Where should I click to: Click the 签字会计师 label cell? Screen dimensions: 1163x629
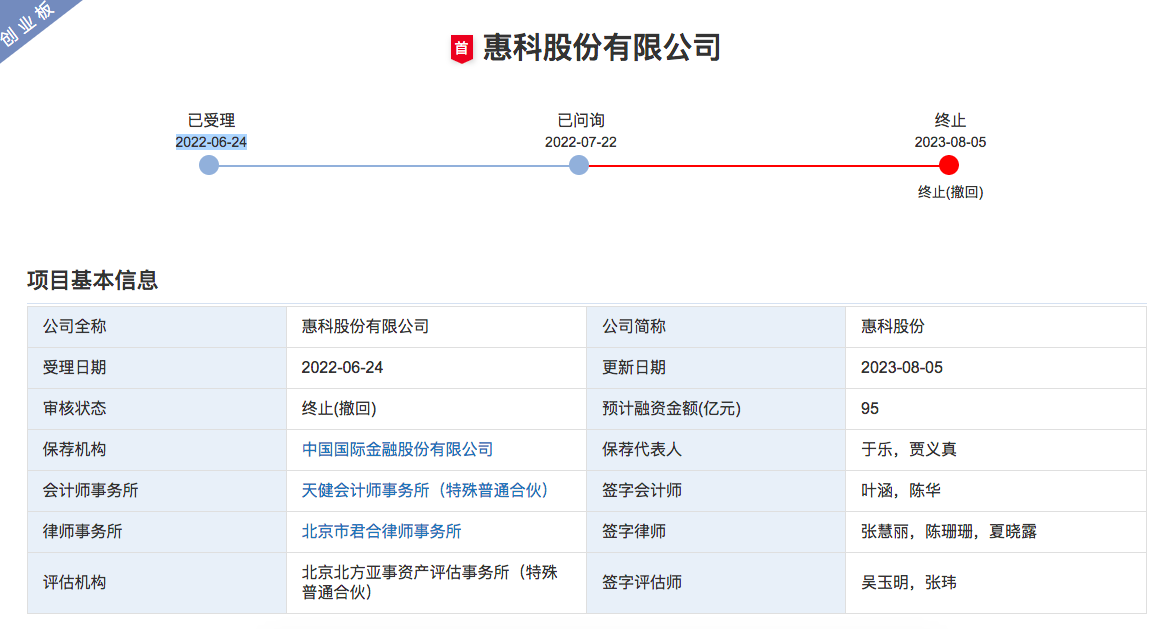tap(716, 490)
